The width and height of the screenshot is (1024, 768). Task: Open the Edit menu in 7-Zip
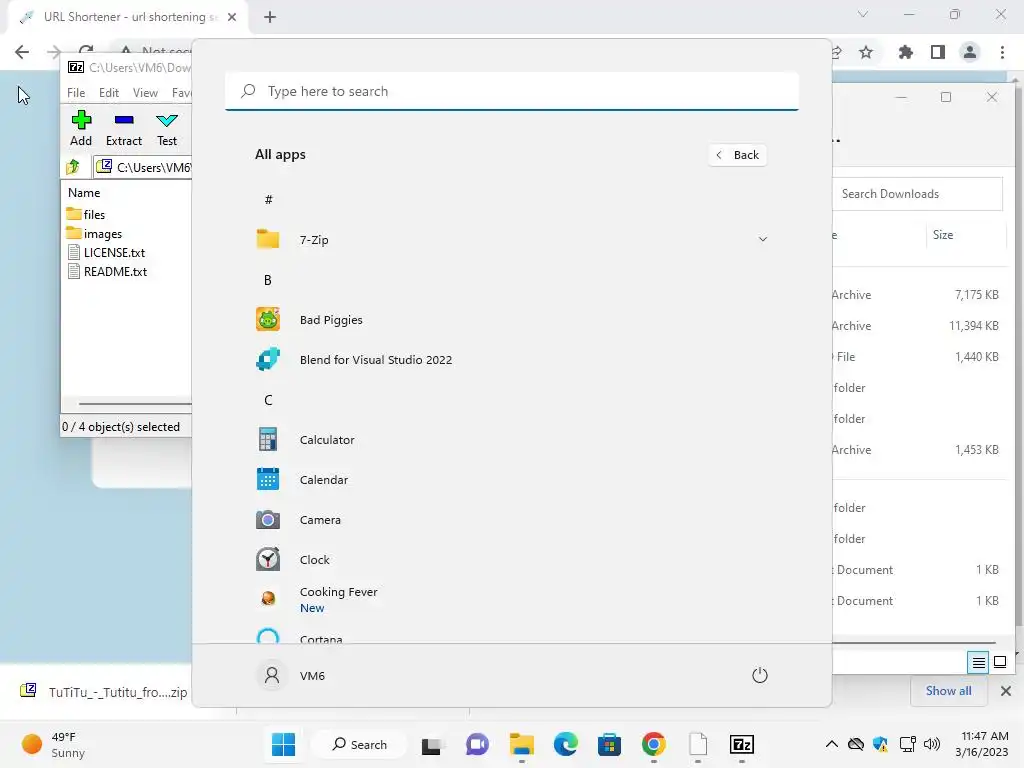108,93
